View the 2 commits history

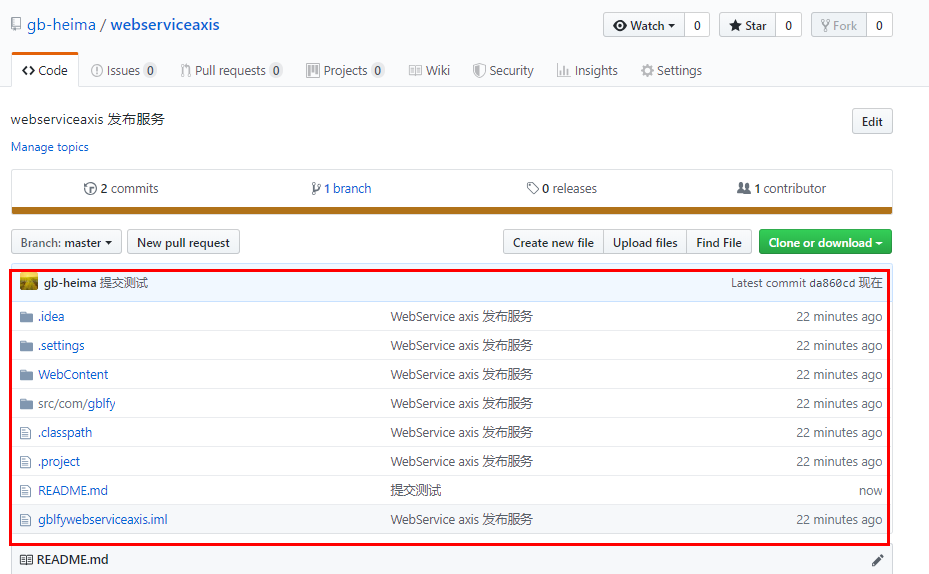pyautogui.click(x=121, y=188)
